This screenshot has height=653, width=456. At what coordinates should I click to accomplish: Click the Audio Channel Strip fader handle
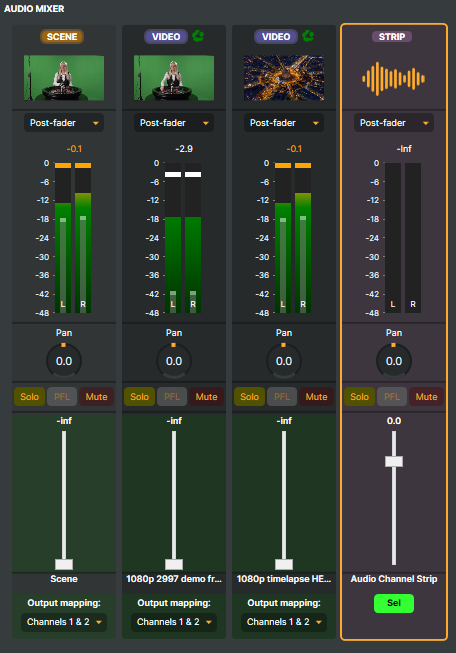point(394,461)
